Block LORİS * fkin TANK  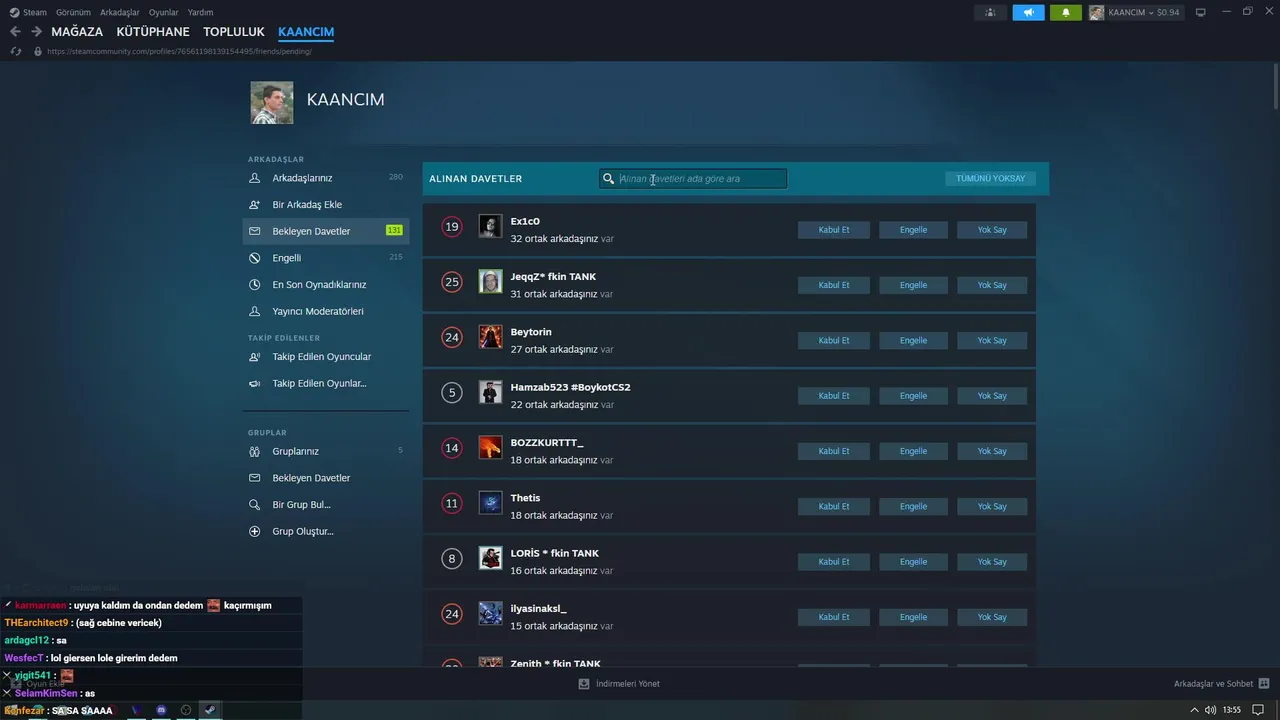pos(913,562)
